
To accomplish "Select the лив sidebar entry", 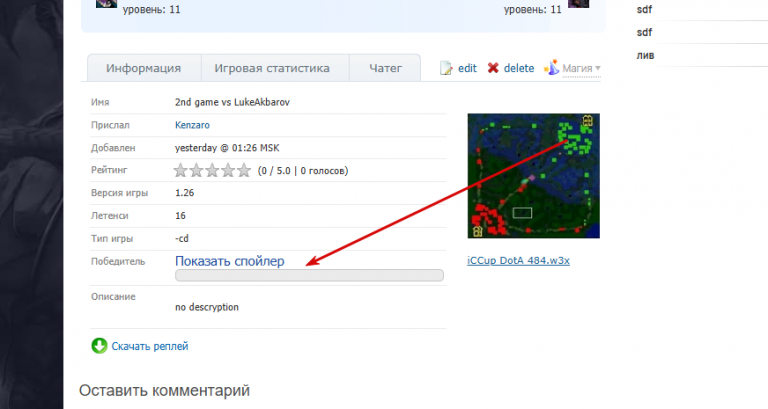I will 645,55.
